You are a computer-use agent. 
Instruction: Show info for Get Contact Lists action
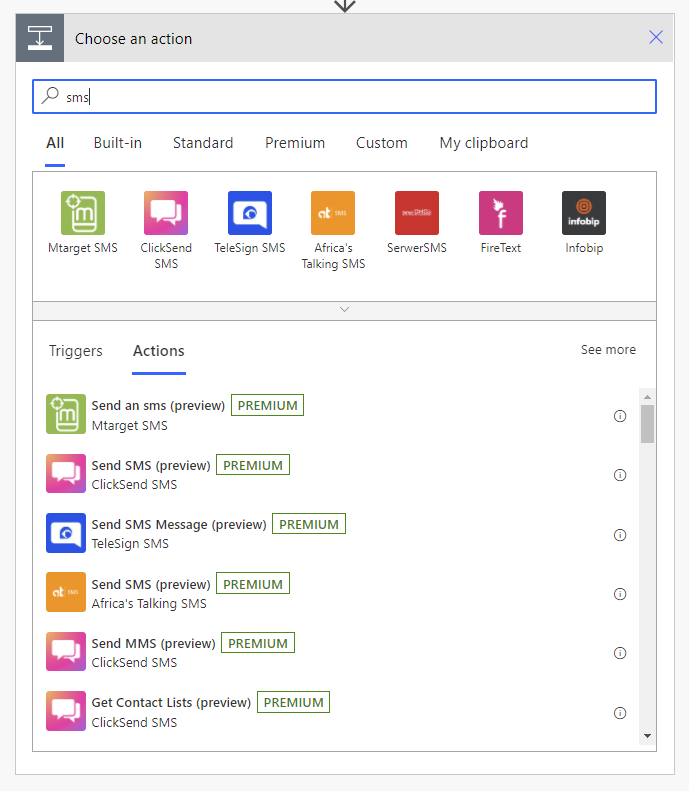(620, 713)
